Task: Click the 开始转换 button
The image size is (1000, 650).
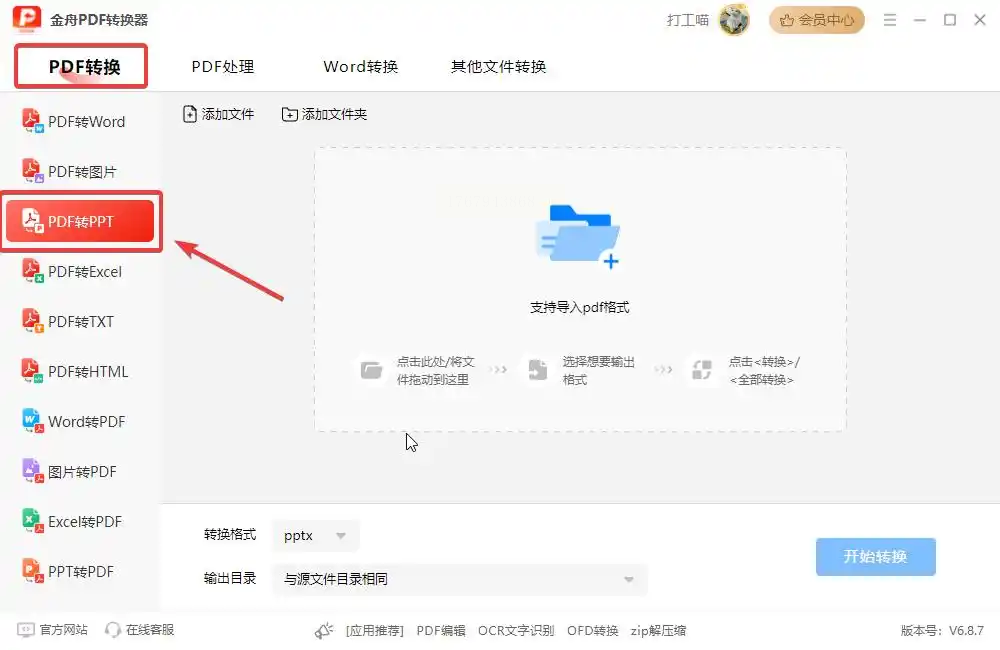Action: pyautogui.click(x=876, y=556)
